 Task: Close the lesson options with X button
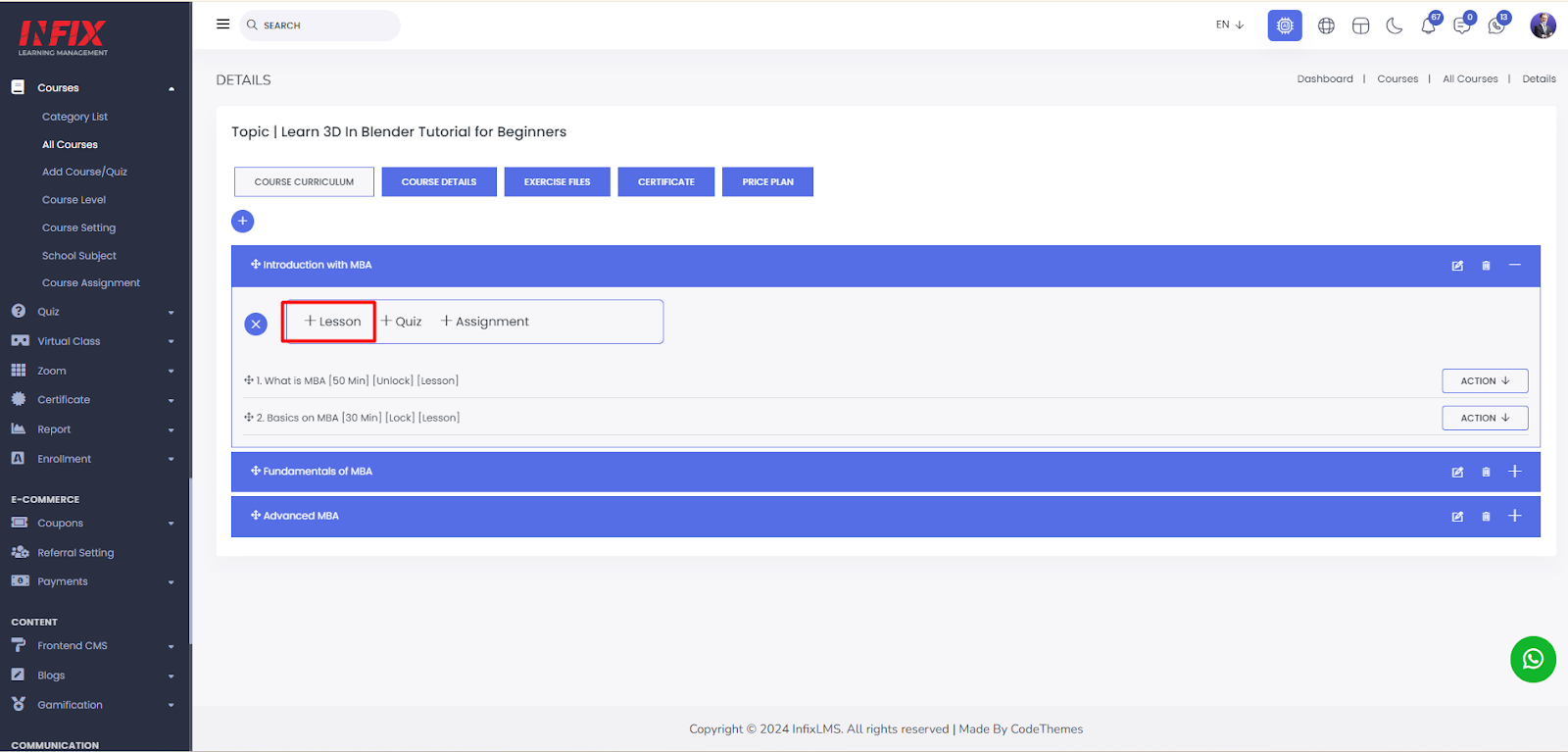coord(256,324)
